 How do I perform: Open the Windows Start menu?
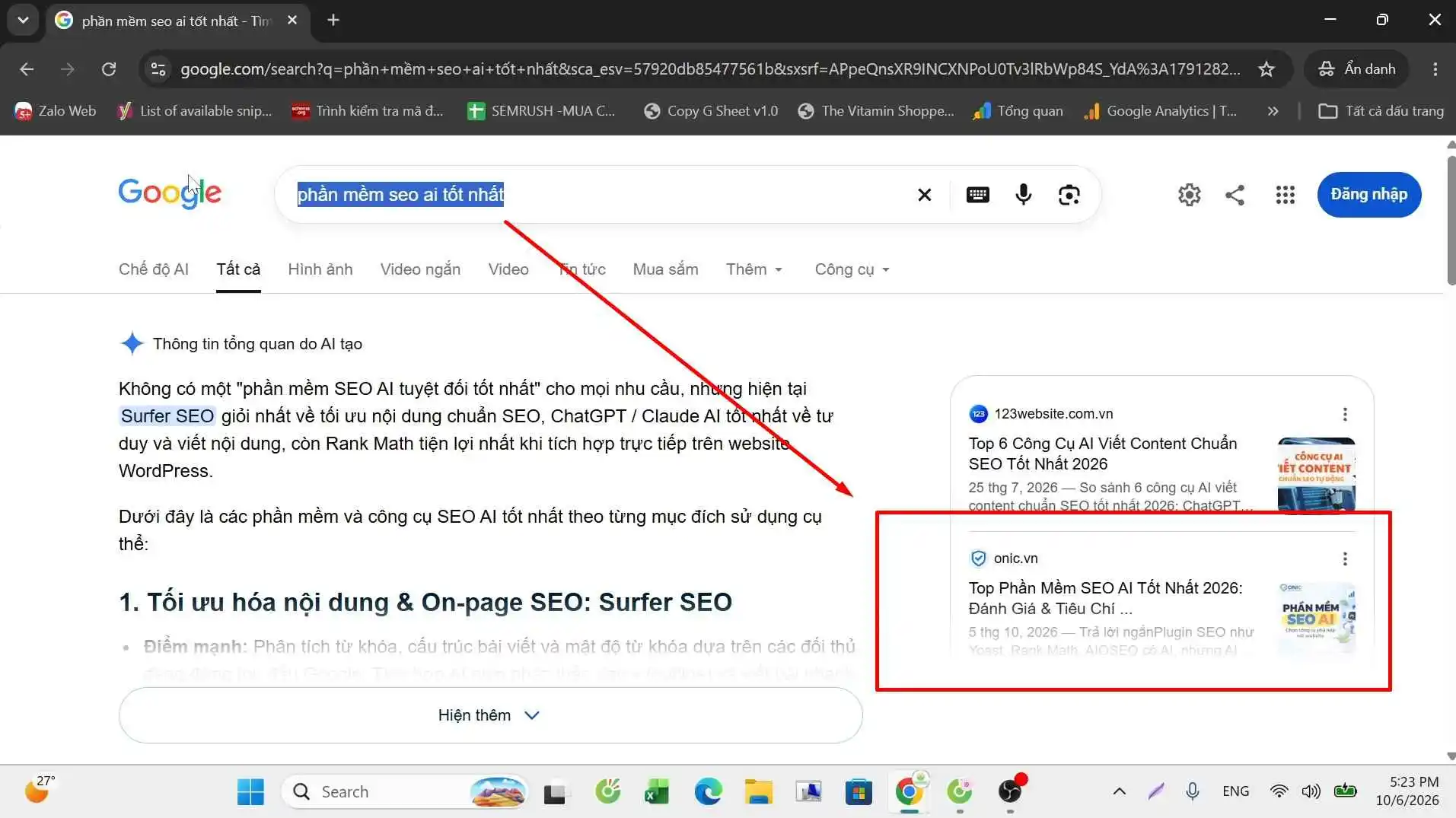tap(250, 792)
